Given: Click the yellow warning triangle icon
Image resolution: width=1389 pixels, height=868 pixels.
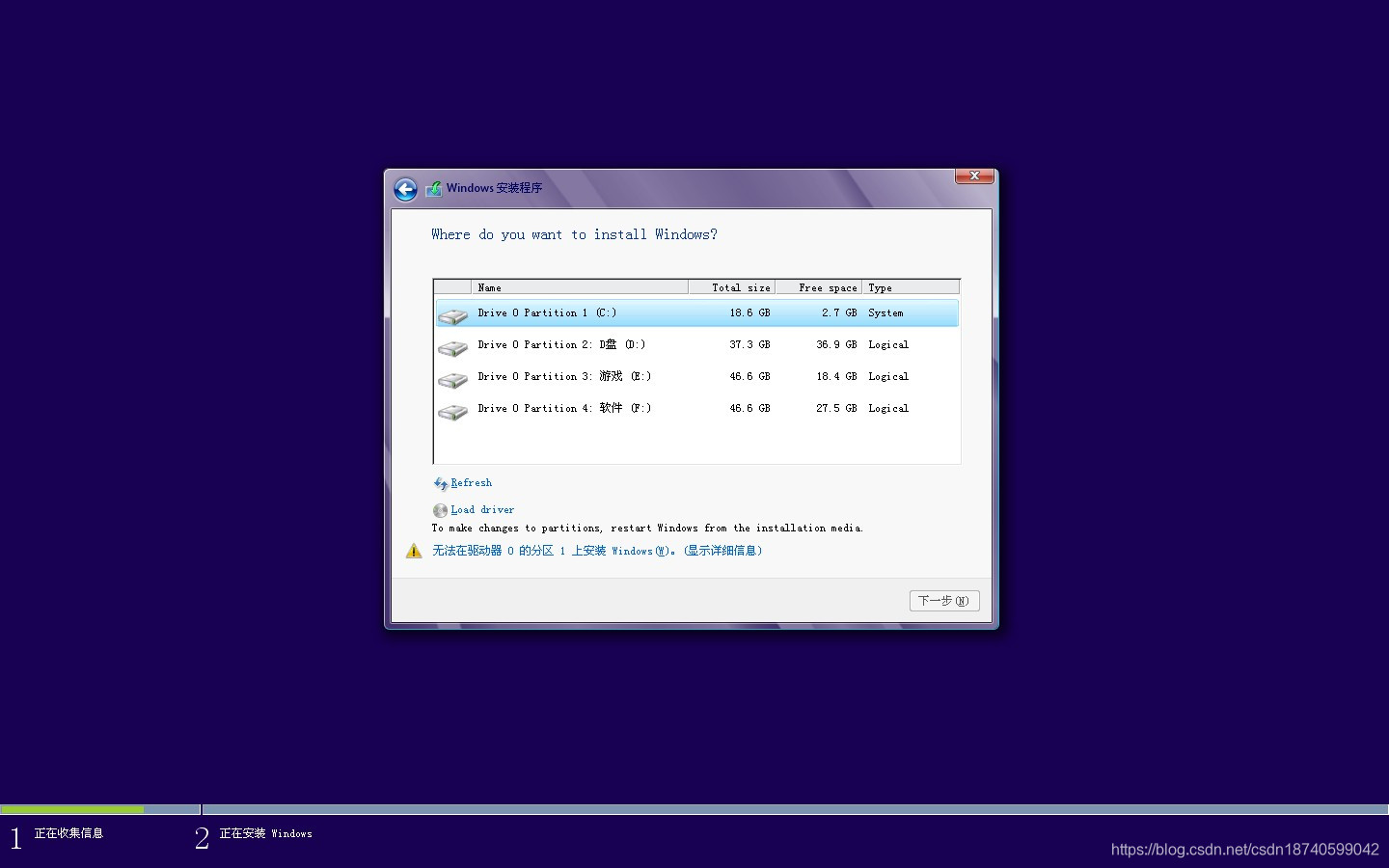Looking at the screenshot, I should (414, 551).
